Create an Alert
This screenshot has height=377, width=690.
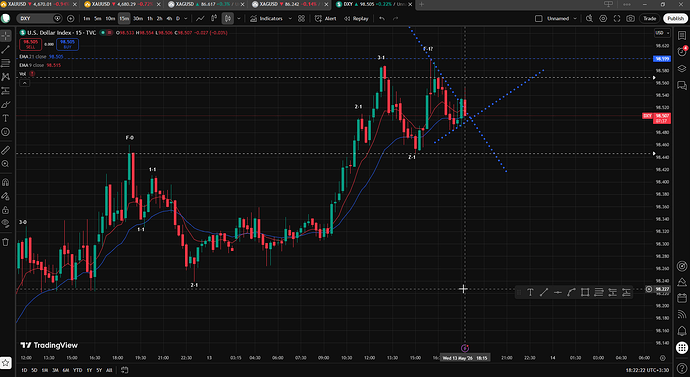[326, 18]
